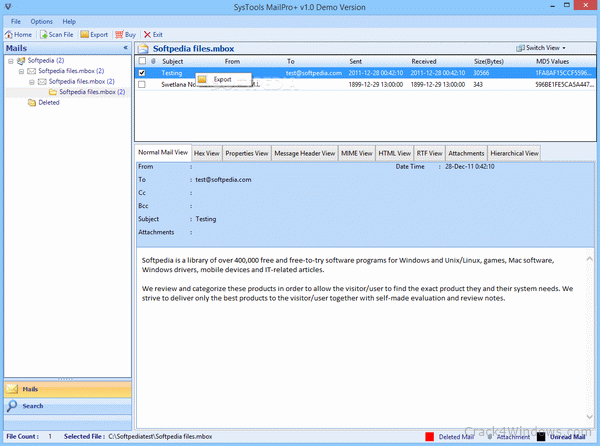Image resolution: width=600 pixels, height=446 pixels.
Task: Toggle the select-all checkbox in header
Action: 142,61
